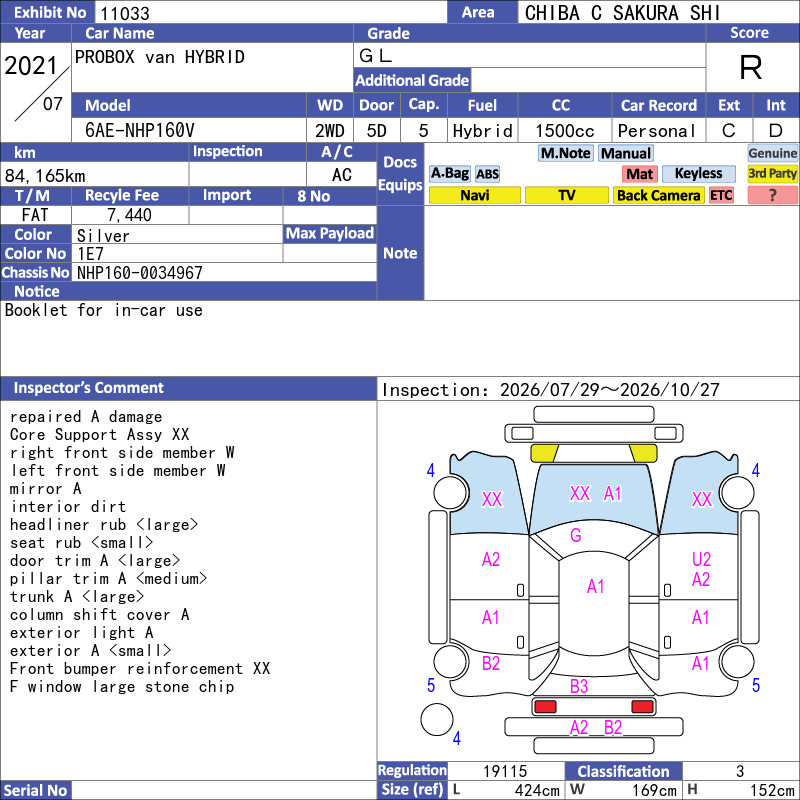800x800 pixels.
Task: Select the fuel value Hybrid
Action: [x=482, y=131]
